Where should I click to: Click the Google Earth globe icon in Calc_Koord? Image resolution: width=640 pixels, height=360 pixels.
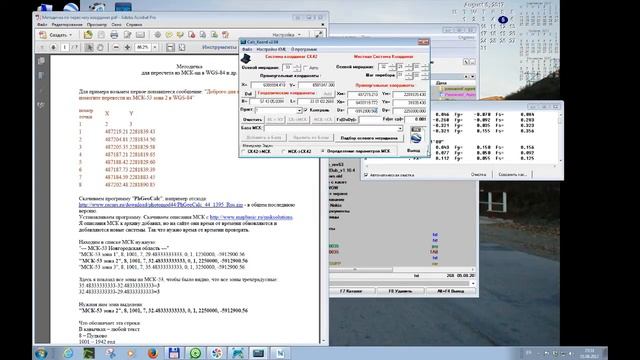click(416, 138)
